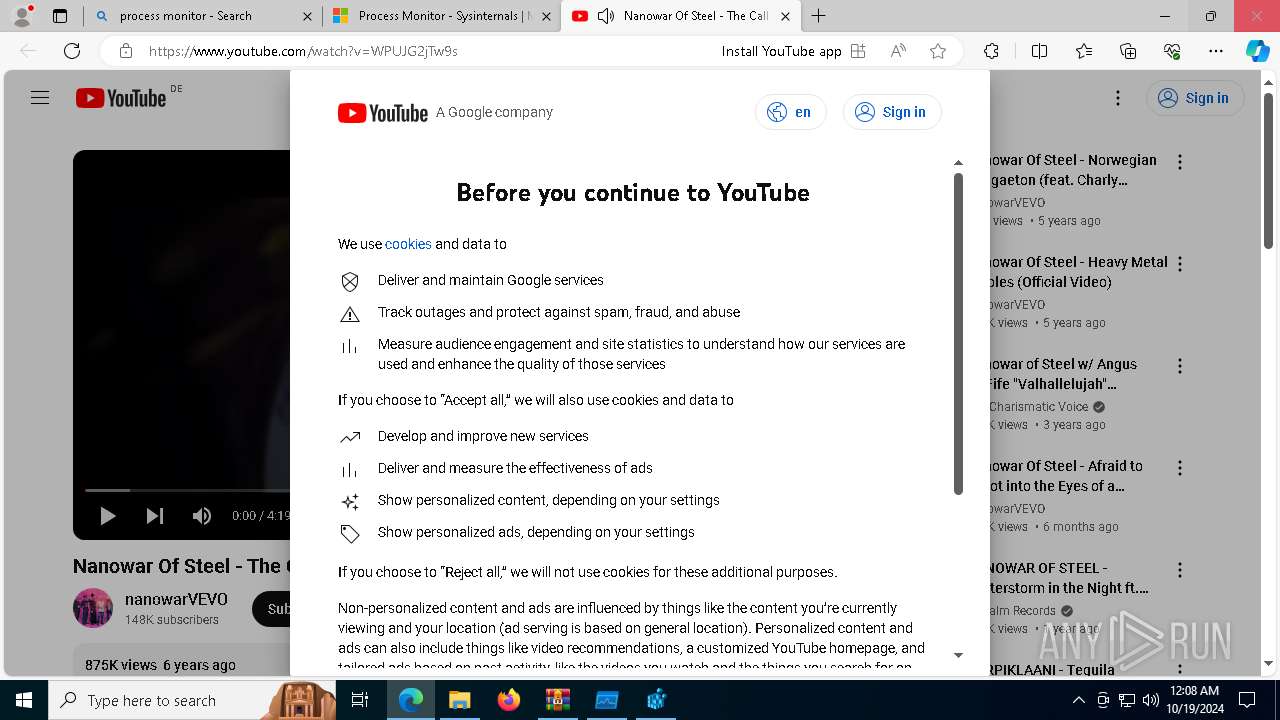Image resolution: width=1280 pixels, height=720 pixels.
Task: Open the Read aloud feature
Action: 898,51
